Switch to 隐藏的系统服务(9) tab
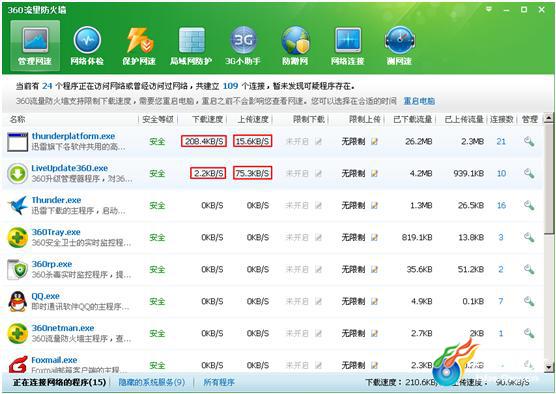The image size is (556, 394). pos(152,382)
